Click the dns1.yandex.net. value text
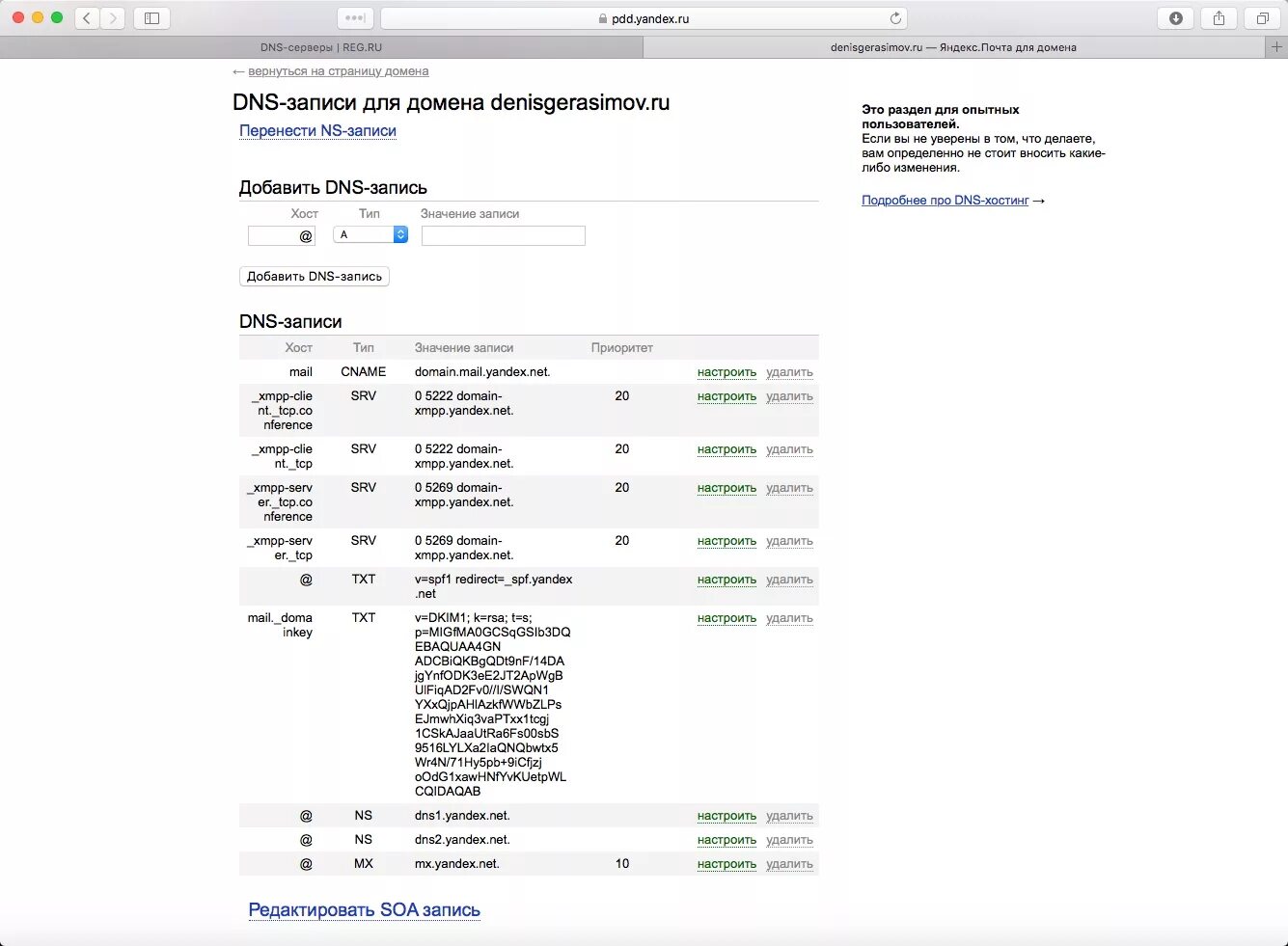 pos(462,816)
